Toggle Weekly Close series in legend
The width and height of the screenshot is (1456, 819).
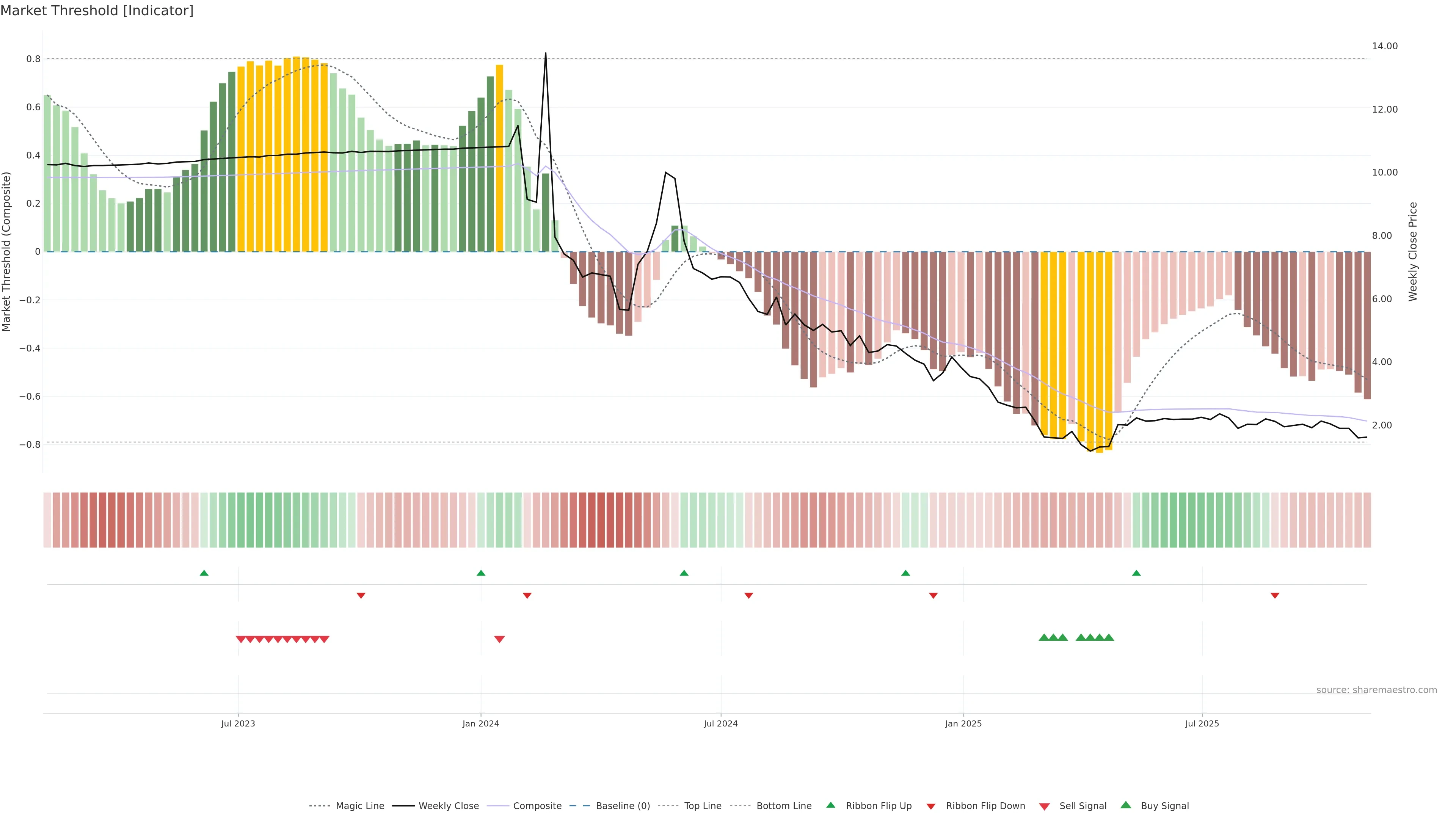[x=448, y=806]
